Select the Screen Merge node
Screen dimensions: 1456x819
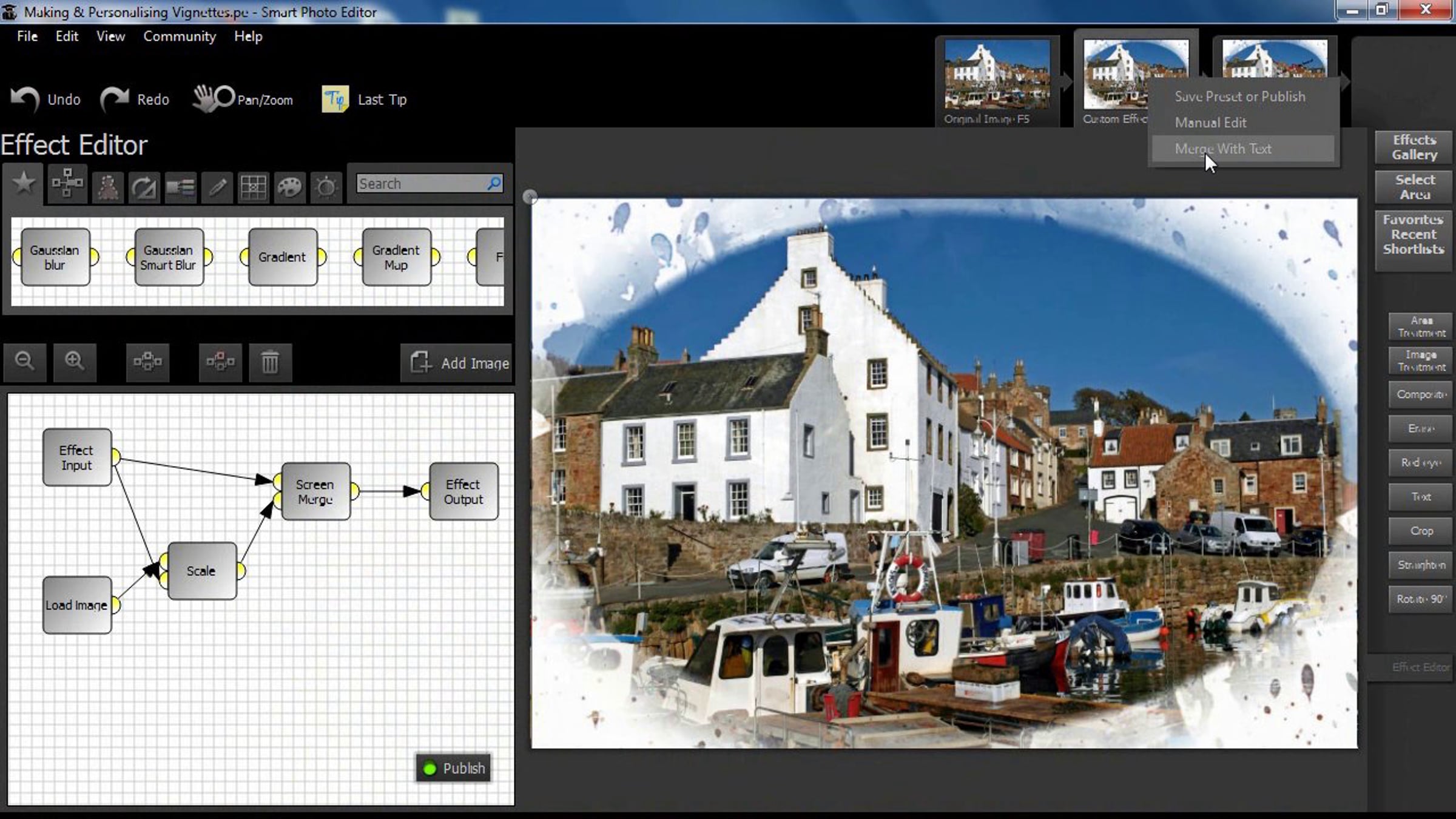[x=315, y=492]
